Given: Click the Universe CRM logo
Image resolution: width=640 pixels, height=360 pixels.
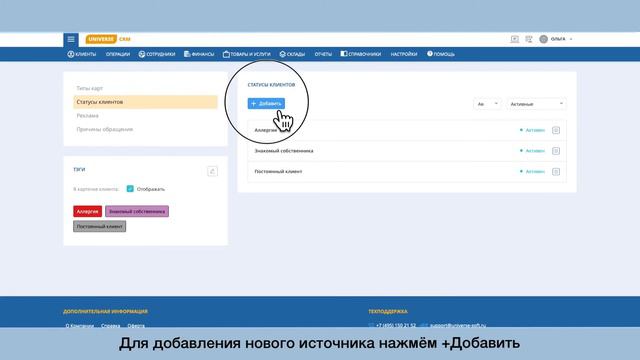Looking at the screenshot, I should (108, 39).
